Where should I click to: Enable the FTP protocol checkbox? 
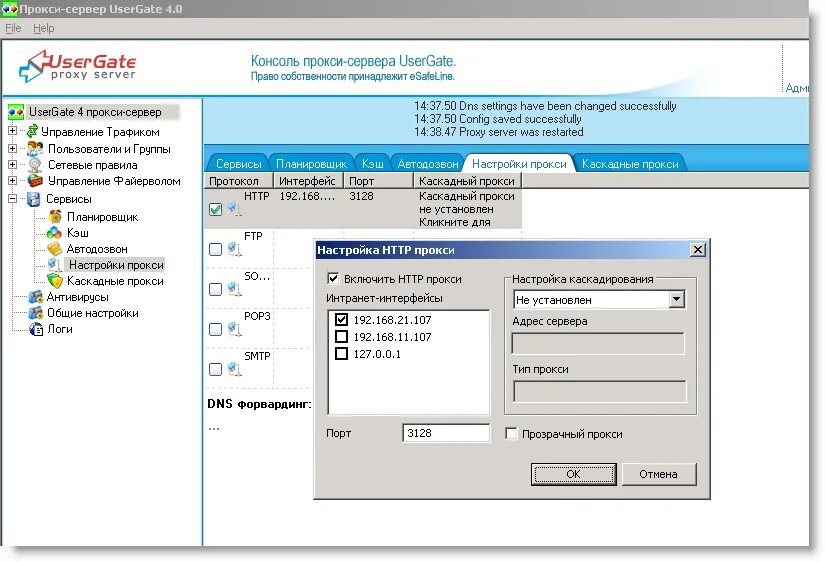click(x=215, y=249)
